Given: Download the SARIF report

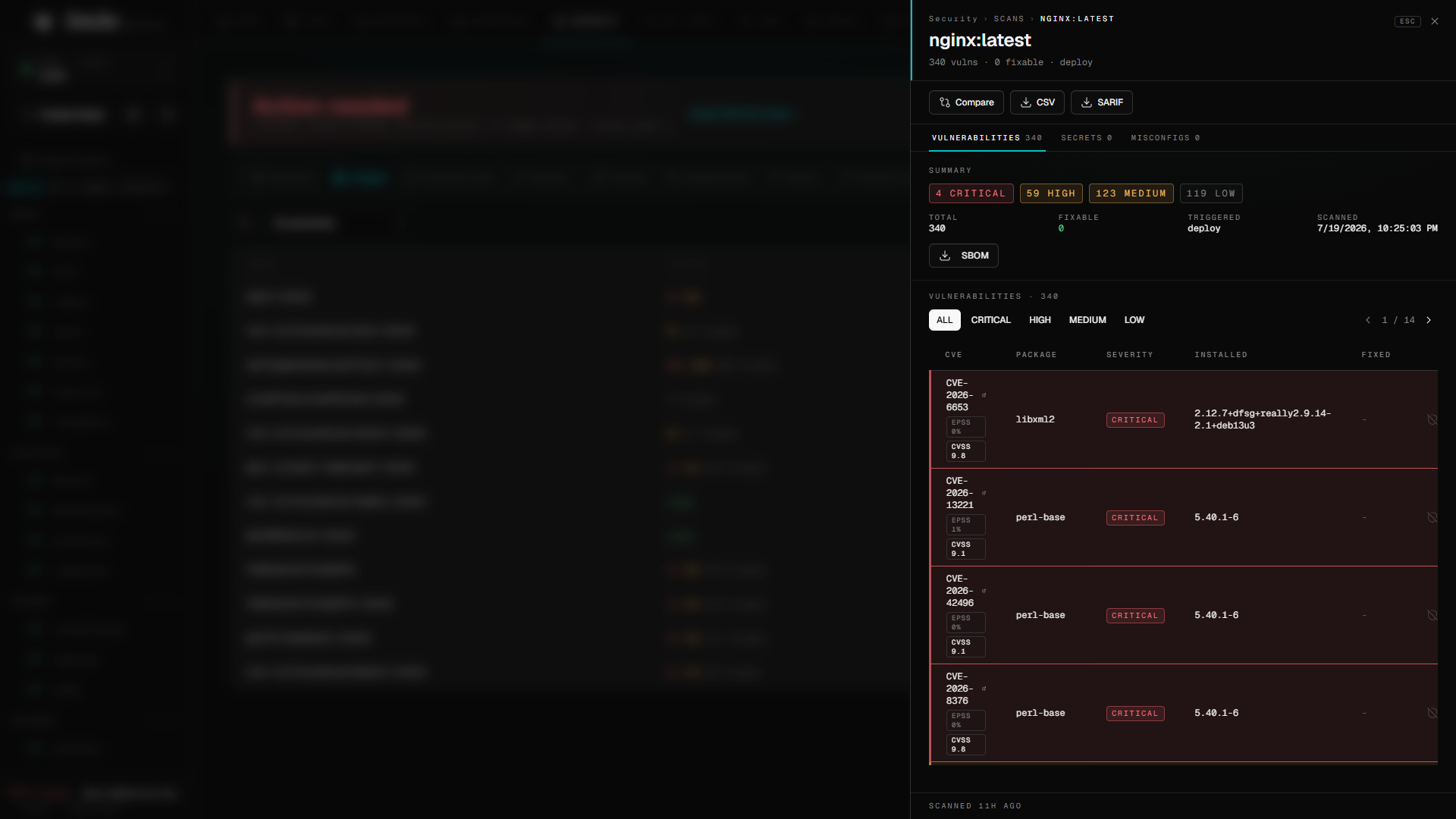Looking at the screenshot, I should [x=1101, y=102].
